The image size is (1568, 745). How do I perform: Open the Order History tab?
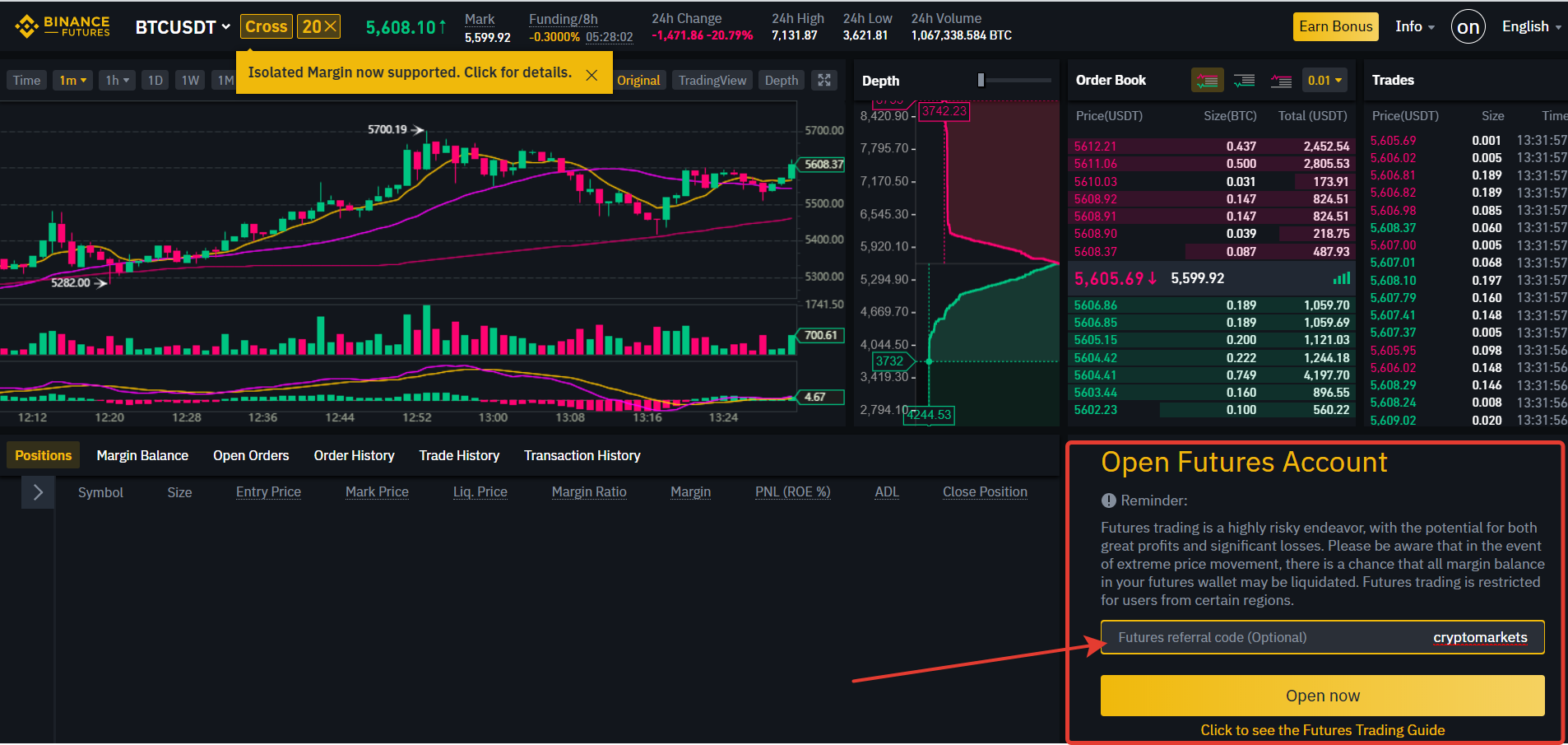pyautogui.click(x=354, y=455)
